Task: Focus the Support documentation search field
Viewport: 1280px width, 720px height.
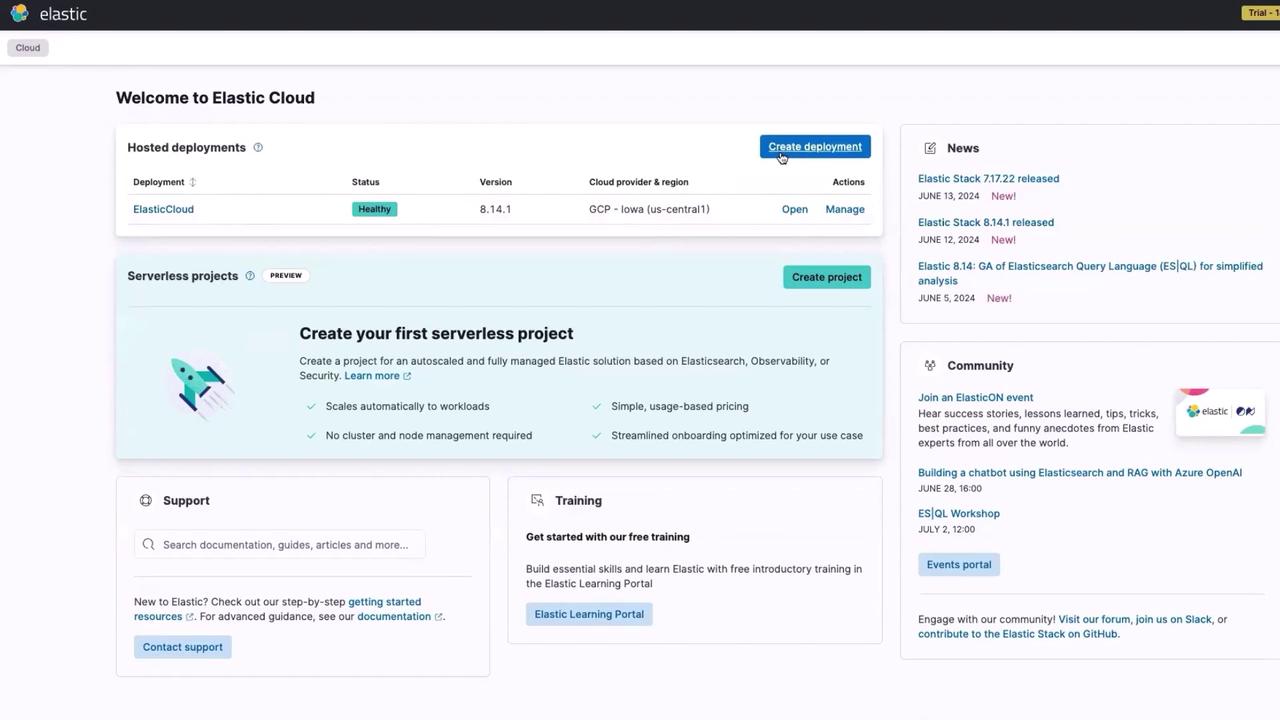Action: pyautogui.click(x=285, y=545)
